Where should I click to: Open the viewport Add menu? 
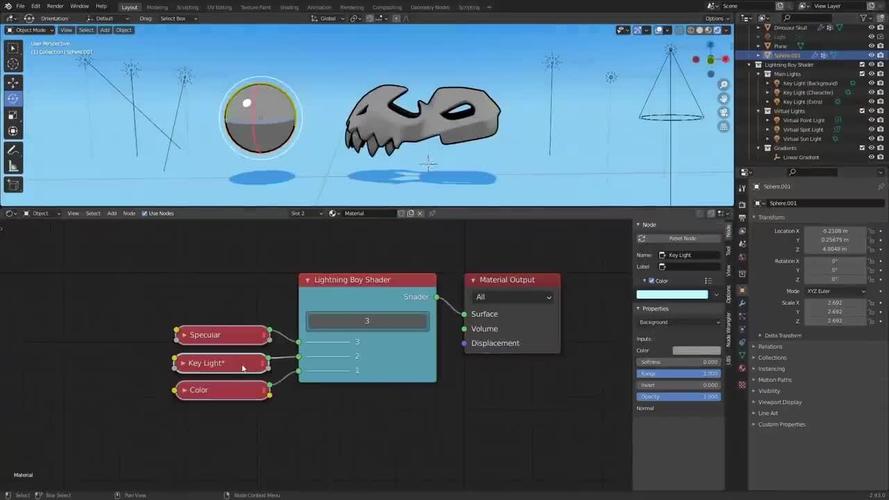pyautogui.click(x=105, y=30)
